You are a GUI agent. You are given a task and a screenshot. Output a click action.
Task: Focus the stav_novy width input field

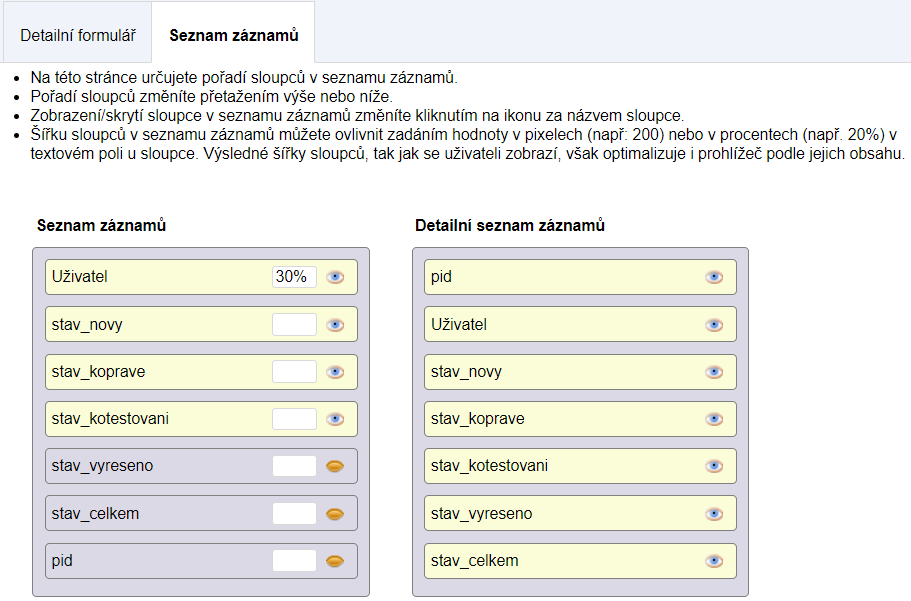[x=294, y=325]
